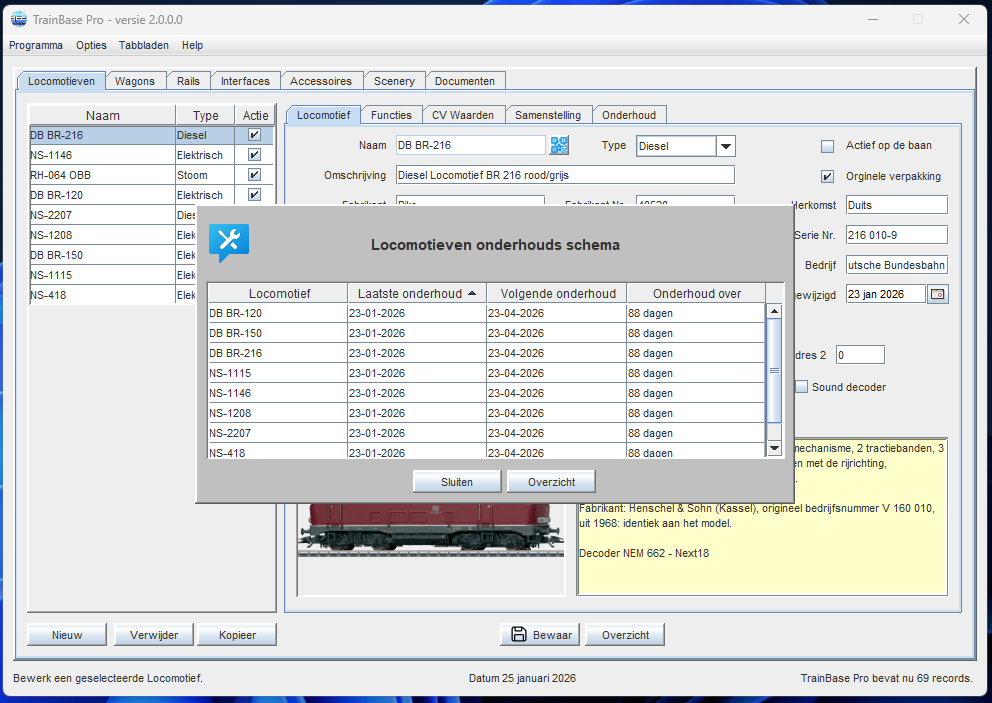
Task: Switch to the CV Waarden tab
Action: pos(463,114)
